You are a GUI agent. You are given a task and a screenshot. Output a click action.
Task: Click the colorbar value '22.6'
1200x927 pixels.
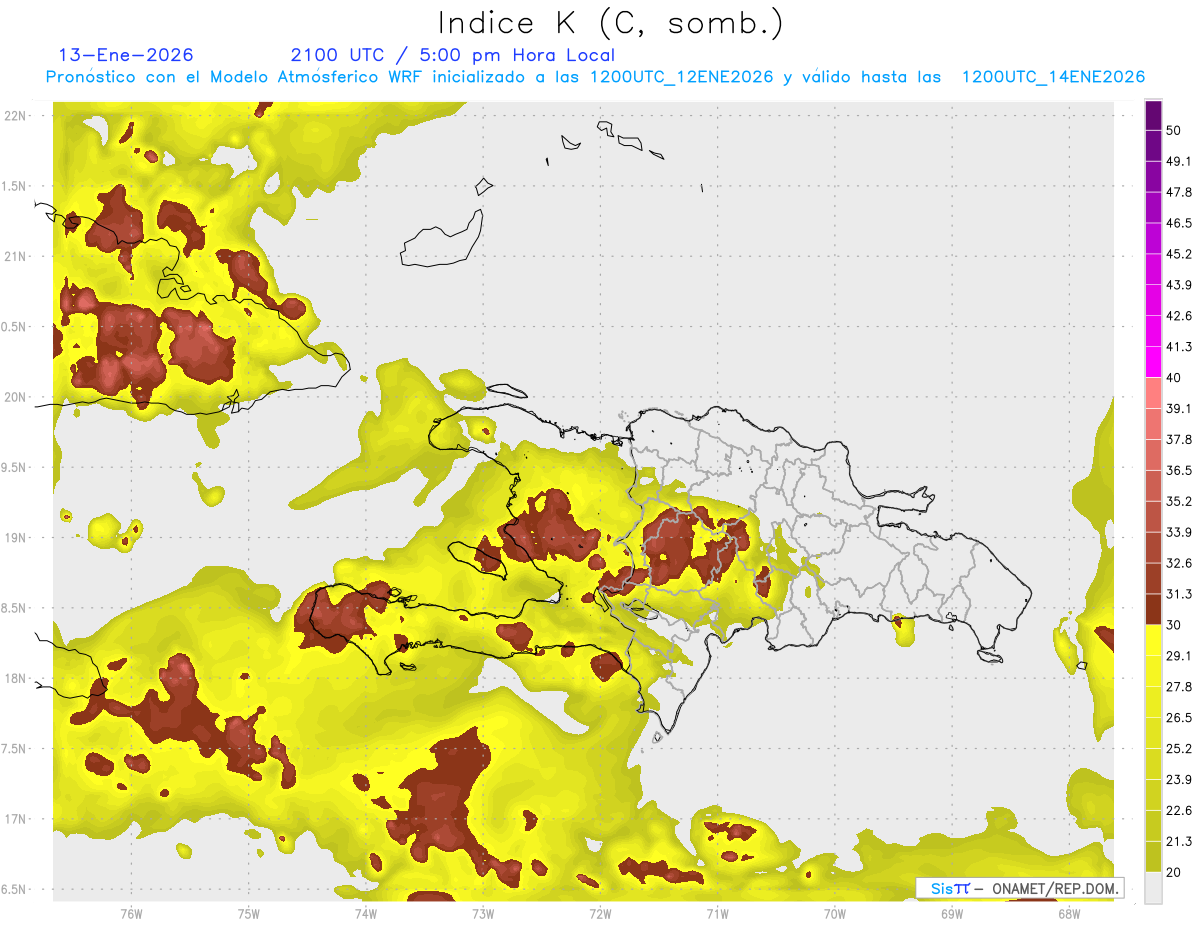click(x=1179, y=810)
